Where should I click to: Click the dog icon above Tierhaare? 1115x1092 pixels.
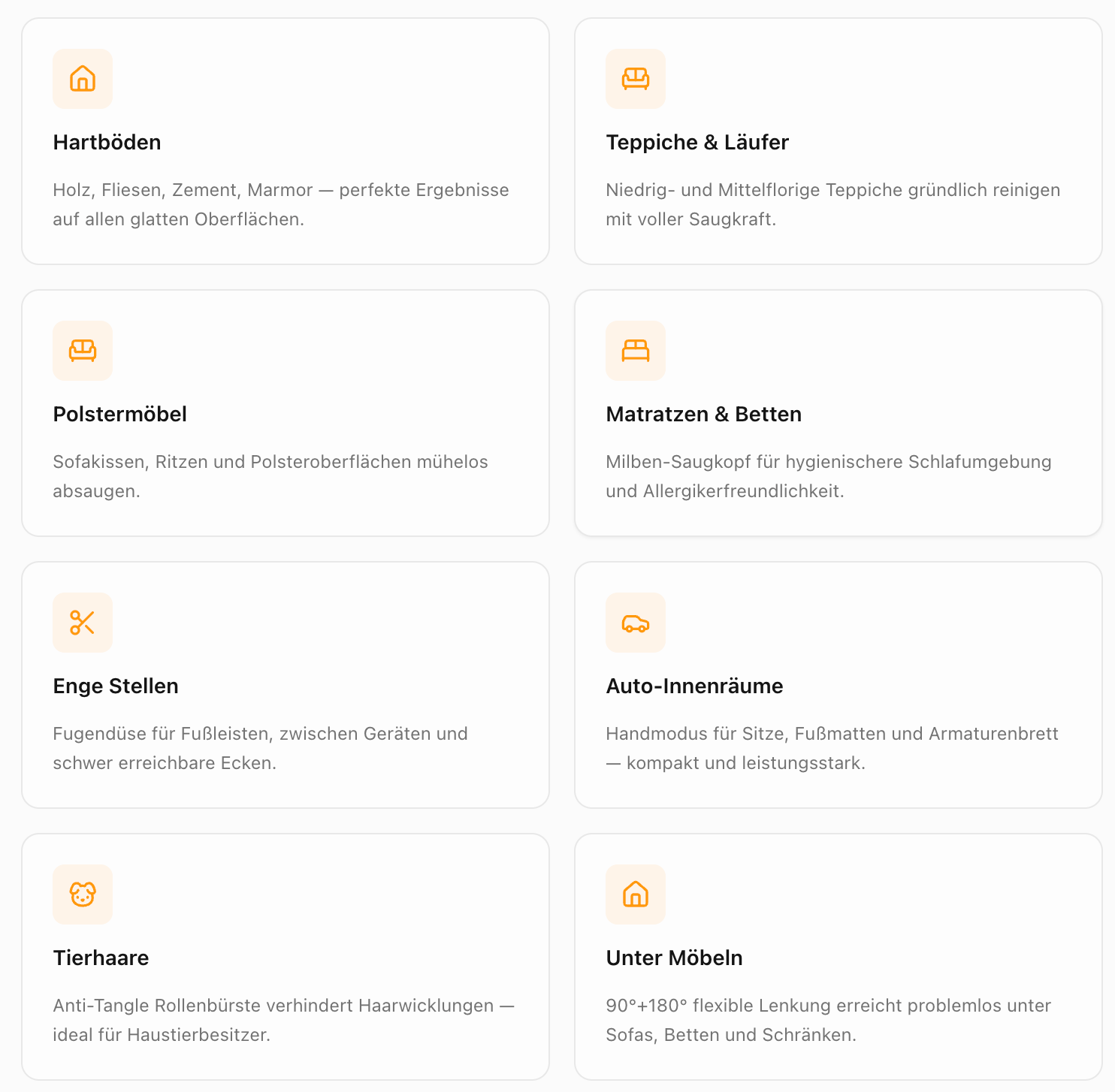click(83, 894)
